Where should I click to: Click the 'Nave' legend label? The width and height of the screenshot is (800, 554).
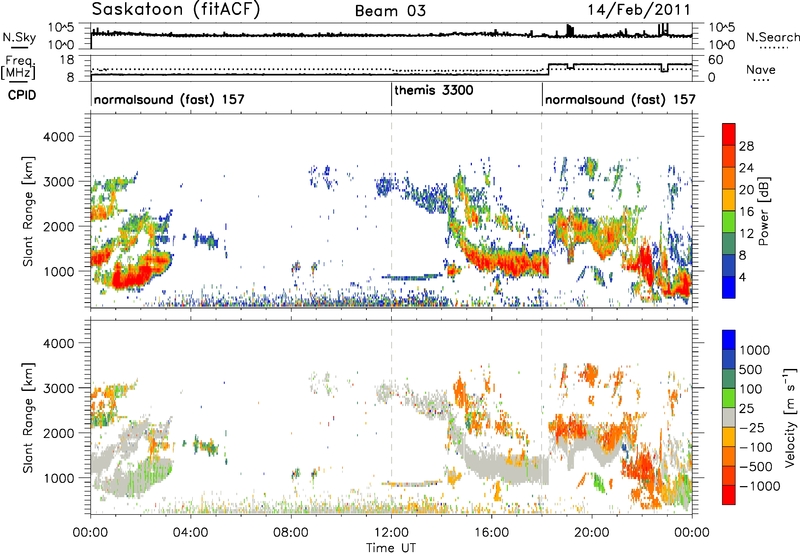(x=761, y=69)
